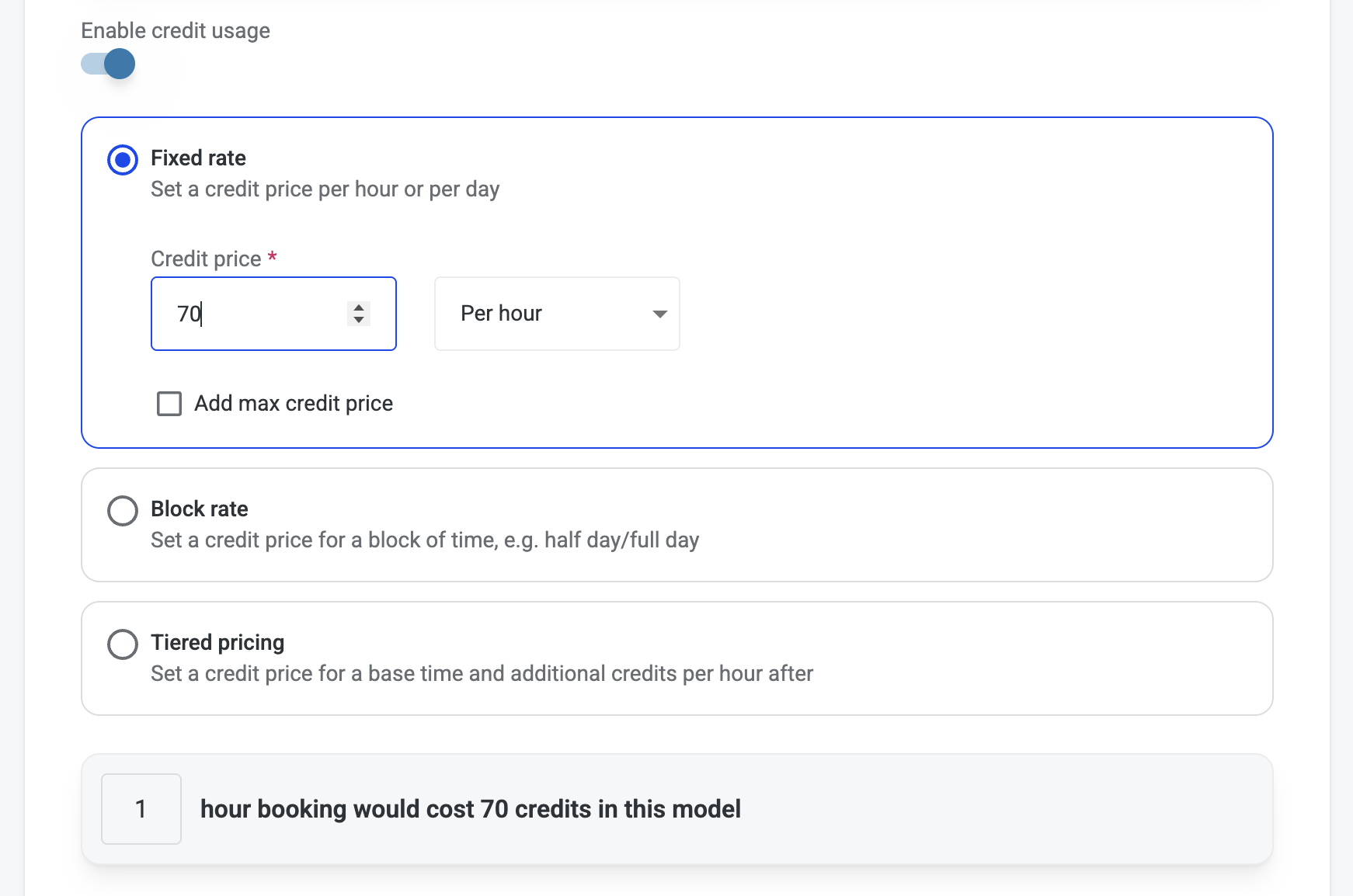Click the Block rate heading text
Screen dimensions: 1353x896
click(200, 509)
